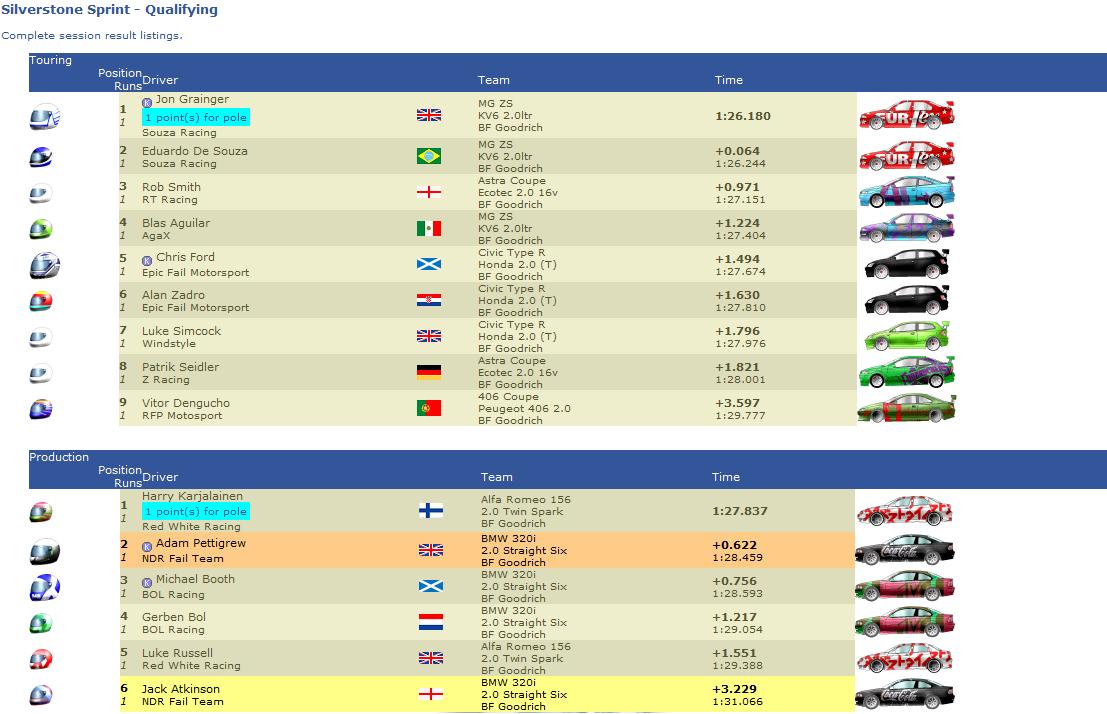Click lap time 1:31.066 for Jack Atkinson
Viewport: 1107px width, 714px height.
(738, 702)
